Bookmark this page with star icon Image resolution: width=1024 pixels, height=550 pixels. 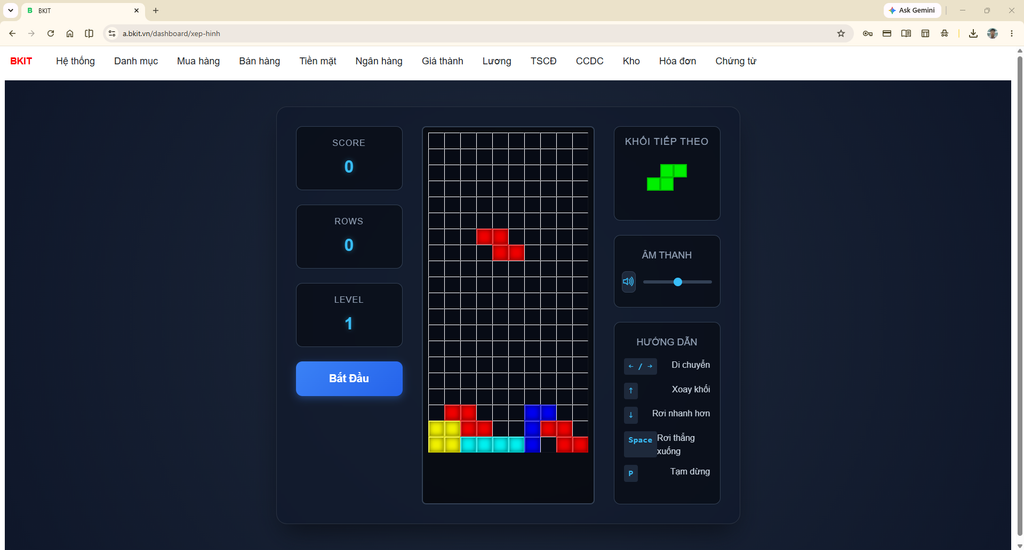[x=841, y=33]
